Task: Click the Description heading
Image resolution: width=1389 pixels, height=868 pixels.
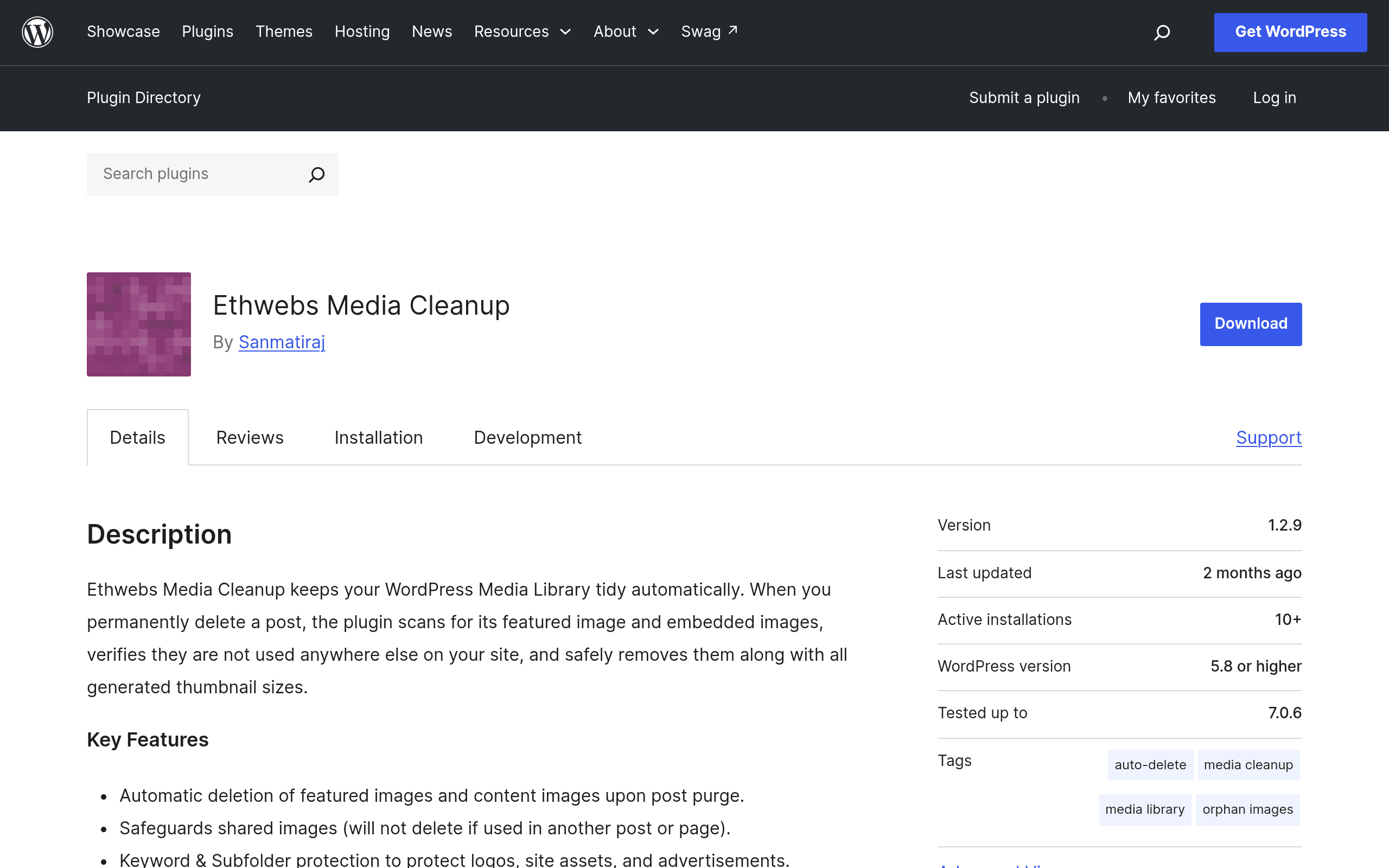Action: click(x=160, y=534)
